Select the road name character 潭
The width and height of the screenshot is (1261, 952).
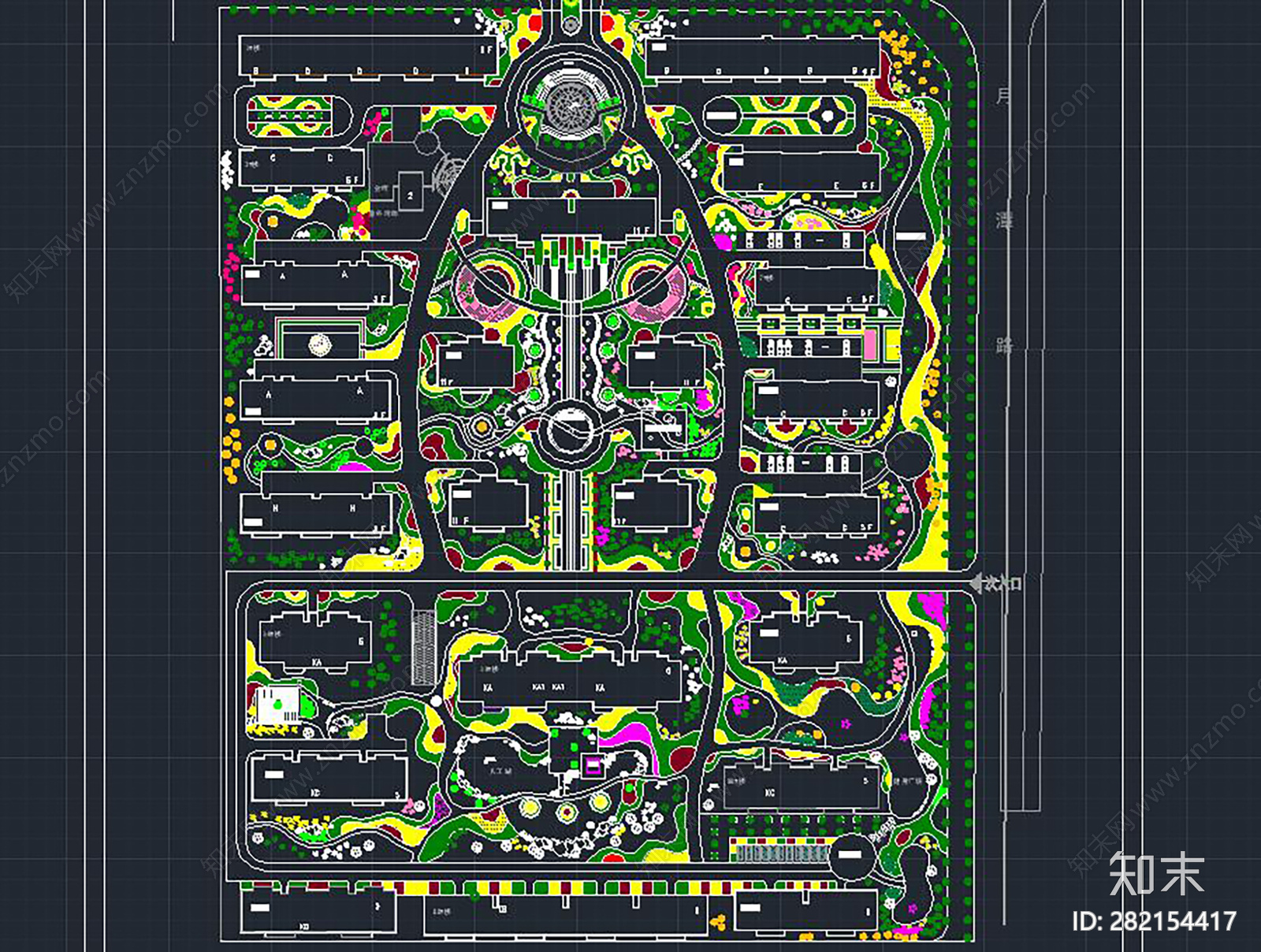pyautogui.click(x=1004, y=221)
